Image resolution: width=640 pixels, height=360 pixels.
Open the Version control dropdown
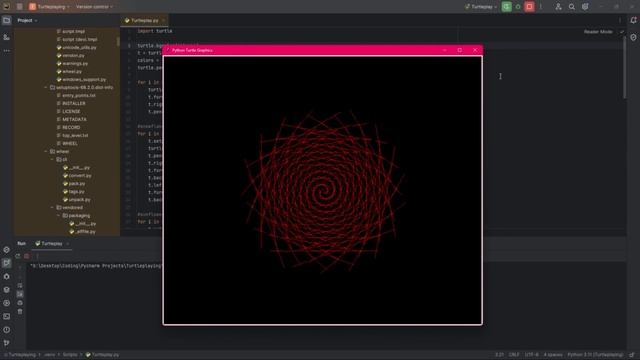94,7
